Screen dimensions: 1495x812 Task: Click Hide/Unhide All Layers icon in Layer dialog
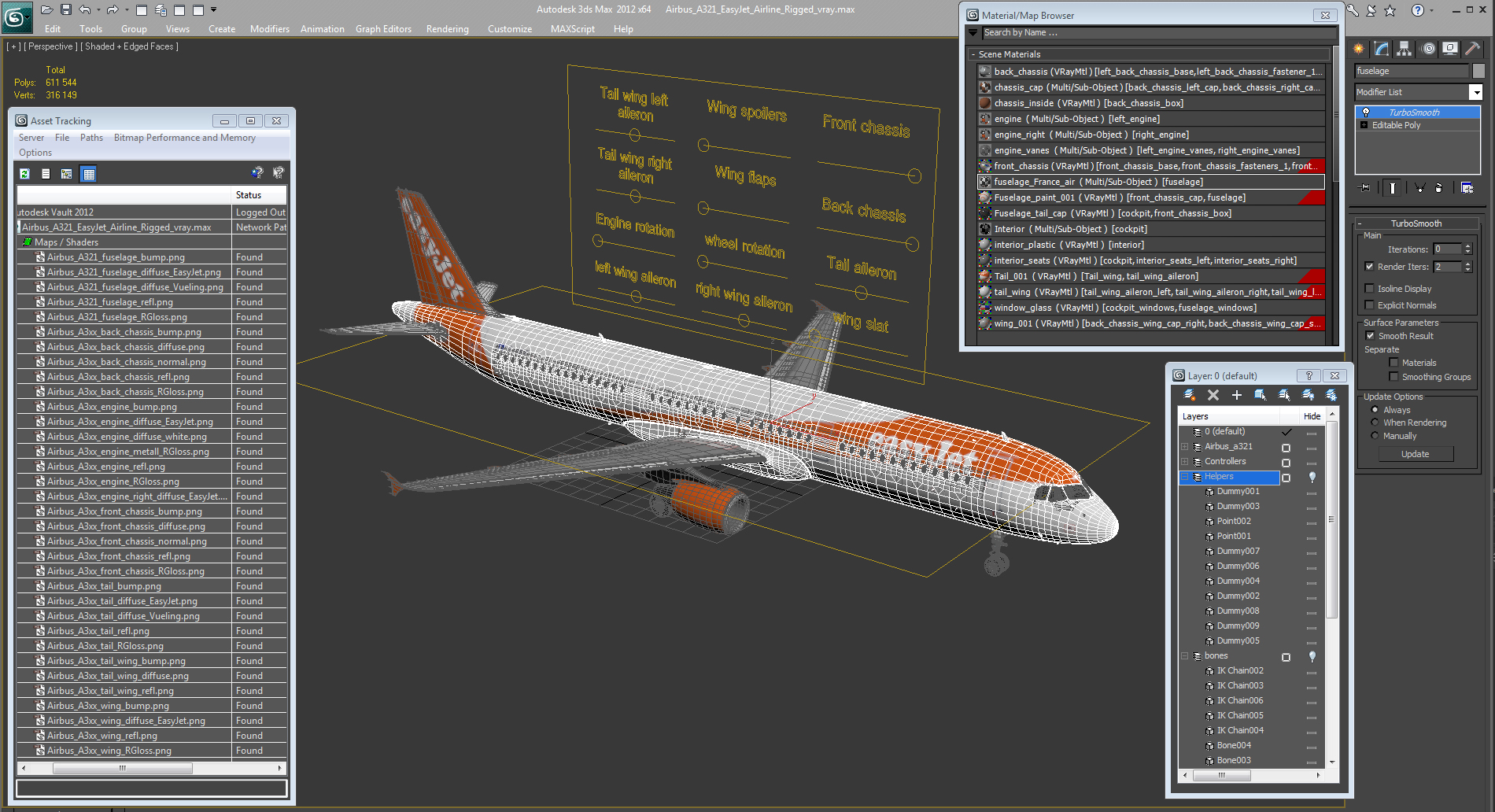coord(1308,395)
